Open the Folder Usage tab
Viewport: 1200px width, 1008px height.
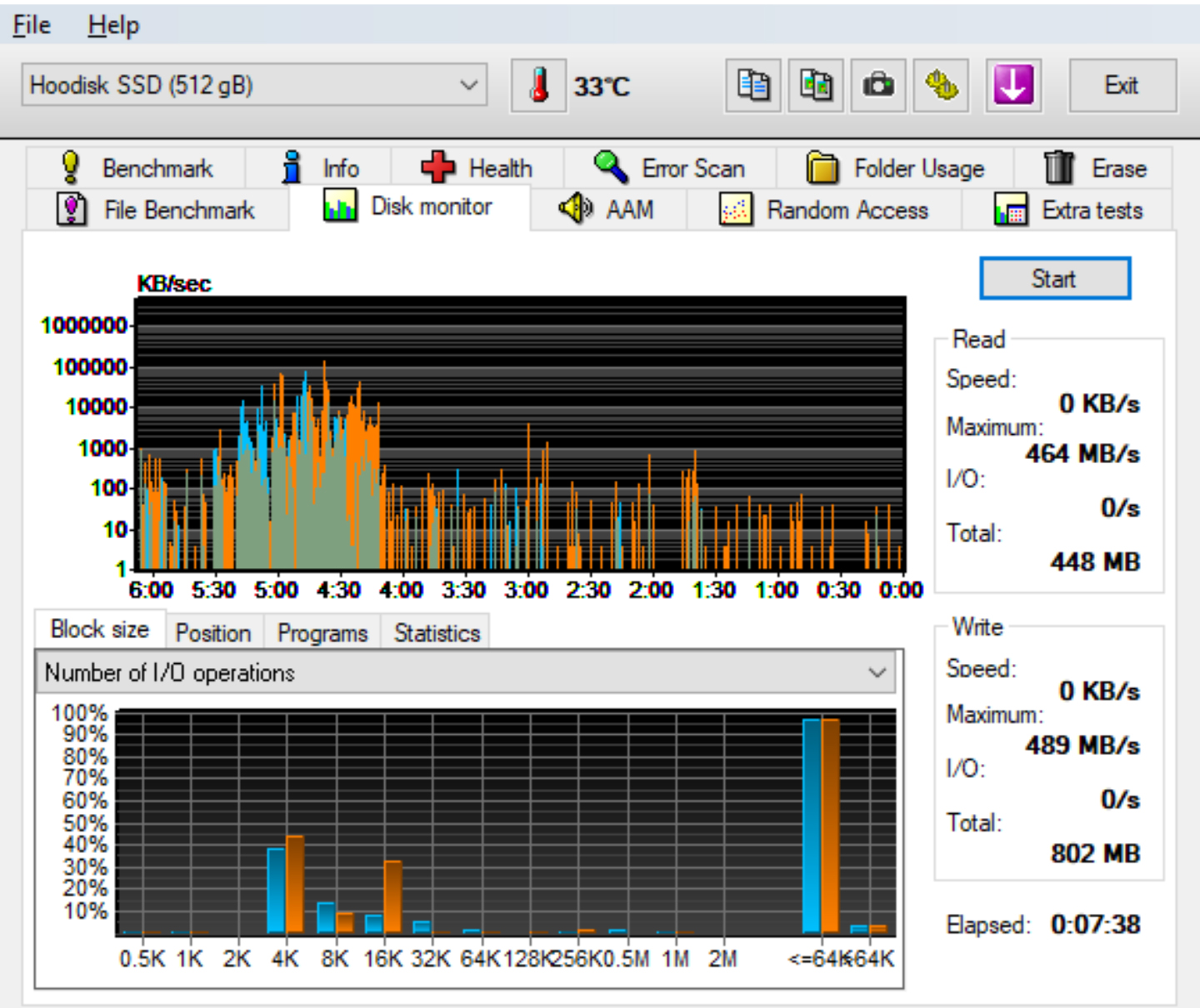click(896, 167)
